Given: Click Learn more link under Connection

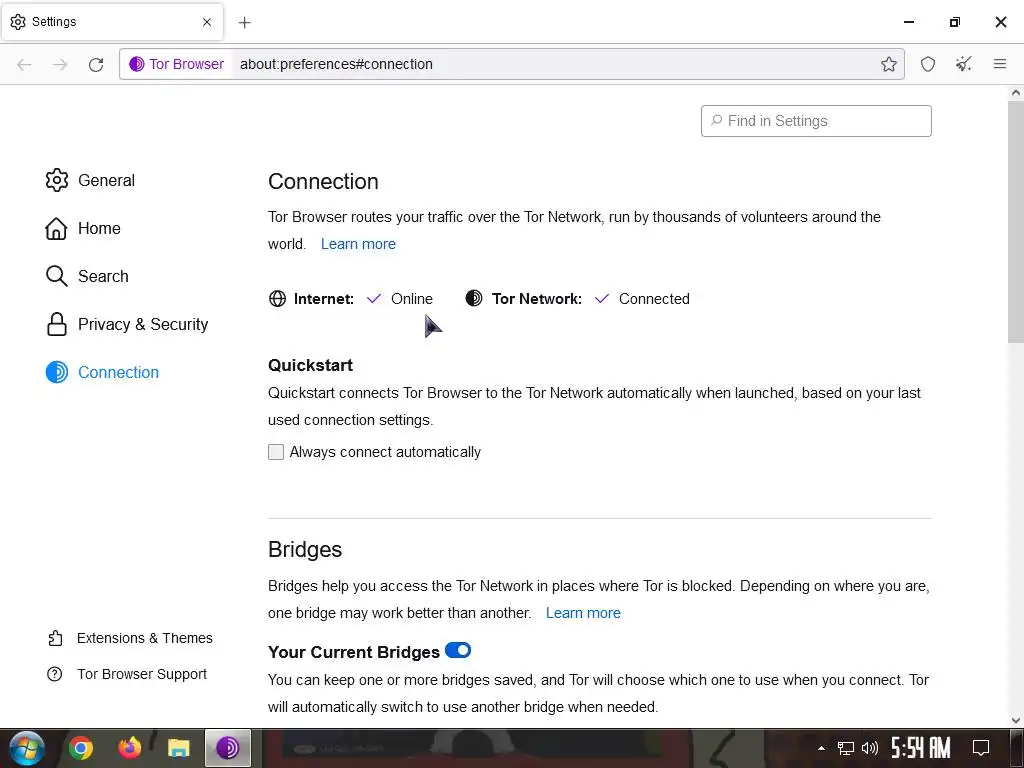Looking at the screenshot, I should tap(358, 244).
